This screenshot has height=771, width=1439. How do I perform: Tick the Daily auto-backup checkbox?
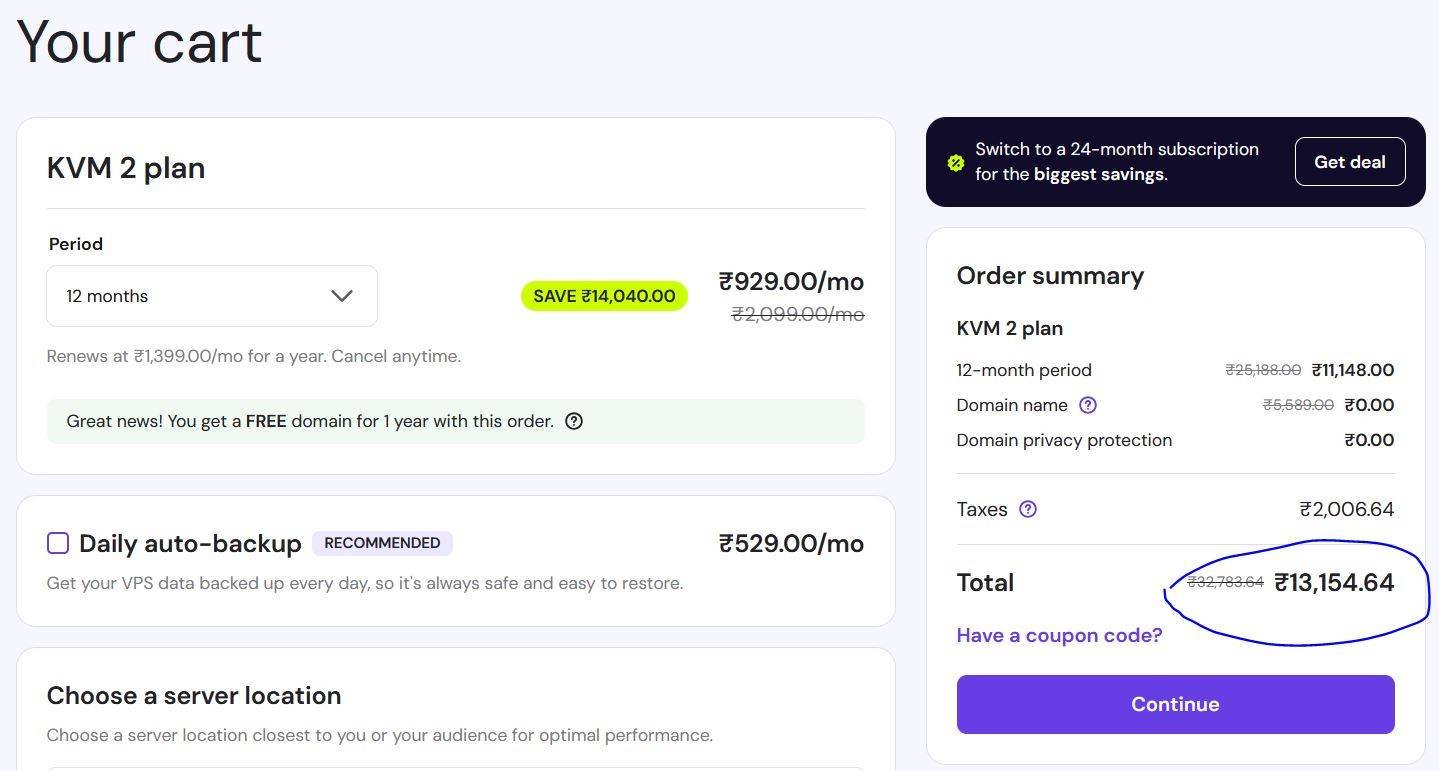click(x=58, y=543)
